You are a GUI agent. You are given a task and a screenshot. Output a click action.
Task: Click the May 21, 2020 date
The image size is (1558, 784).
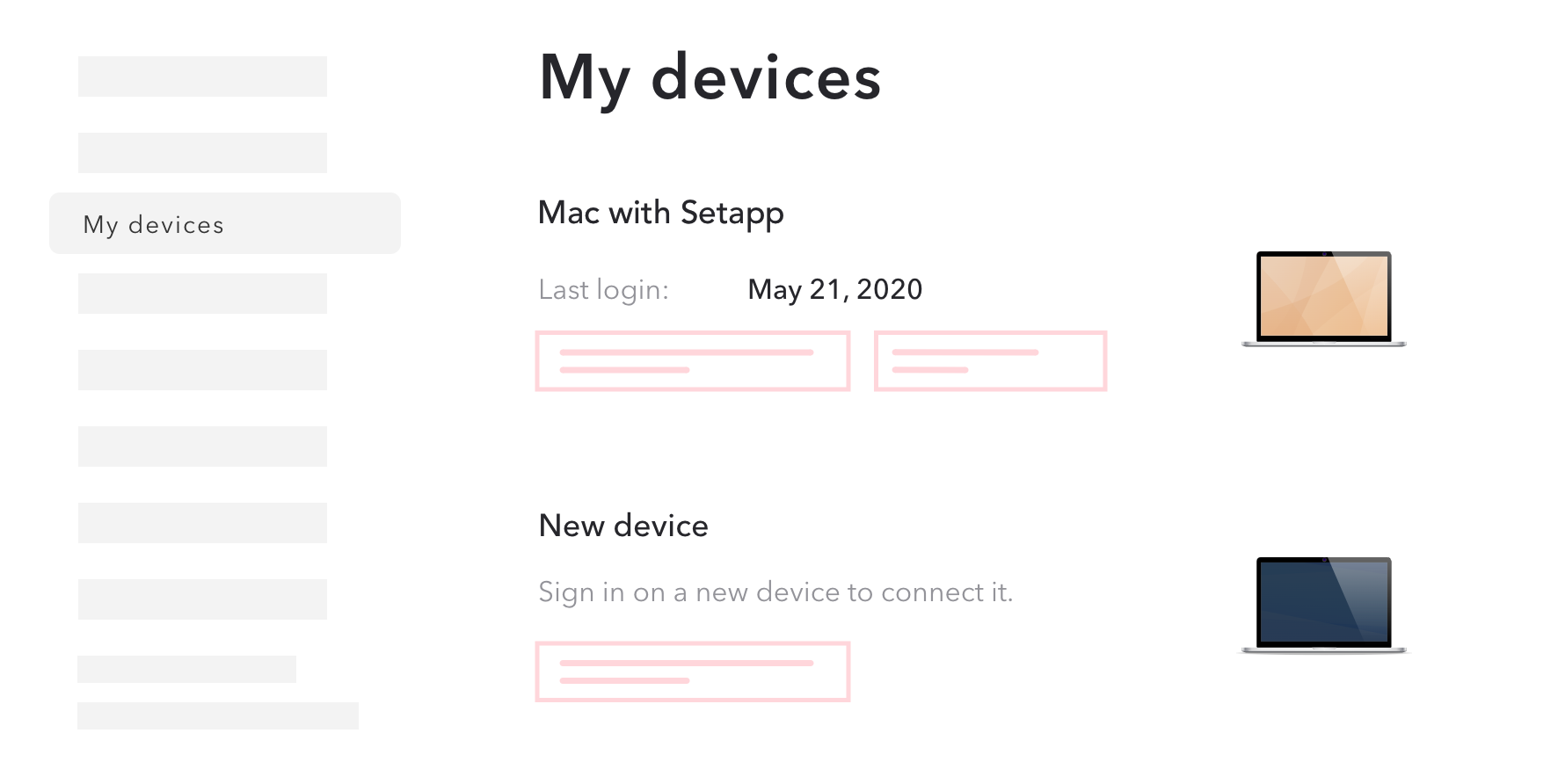[834, 289]
